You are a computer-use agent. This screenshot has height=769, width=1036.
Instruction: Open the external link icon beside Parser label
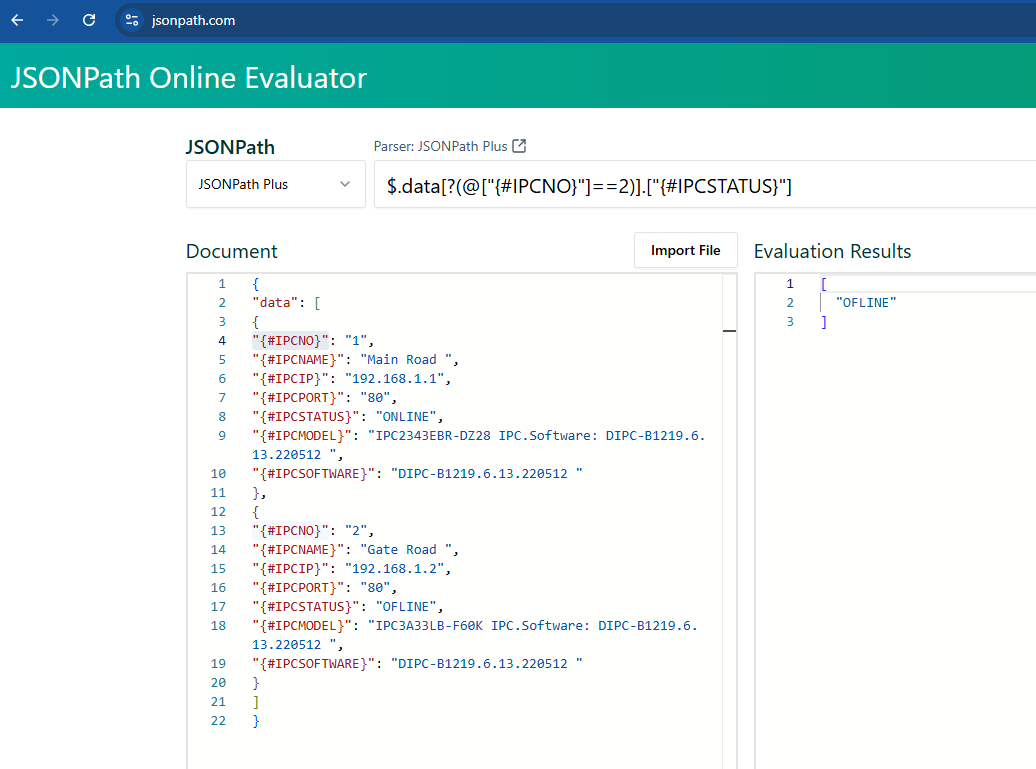pos(519,146)
